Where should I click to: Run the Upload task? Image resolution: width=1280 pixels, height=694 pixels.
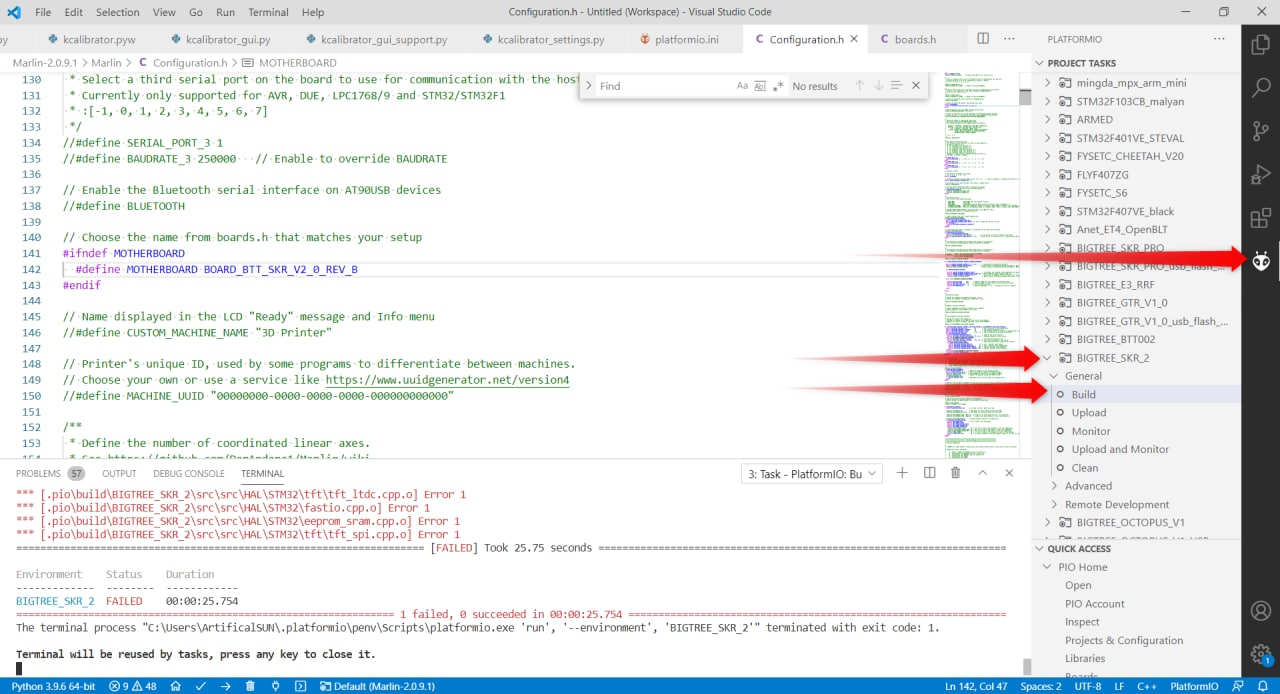[x=1089, y=412]
